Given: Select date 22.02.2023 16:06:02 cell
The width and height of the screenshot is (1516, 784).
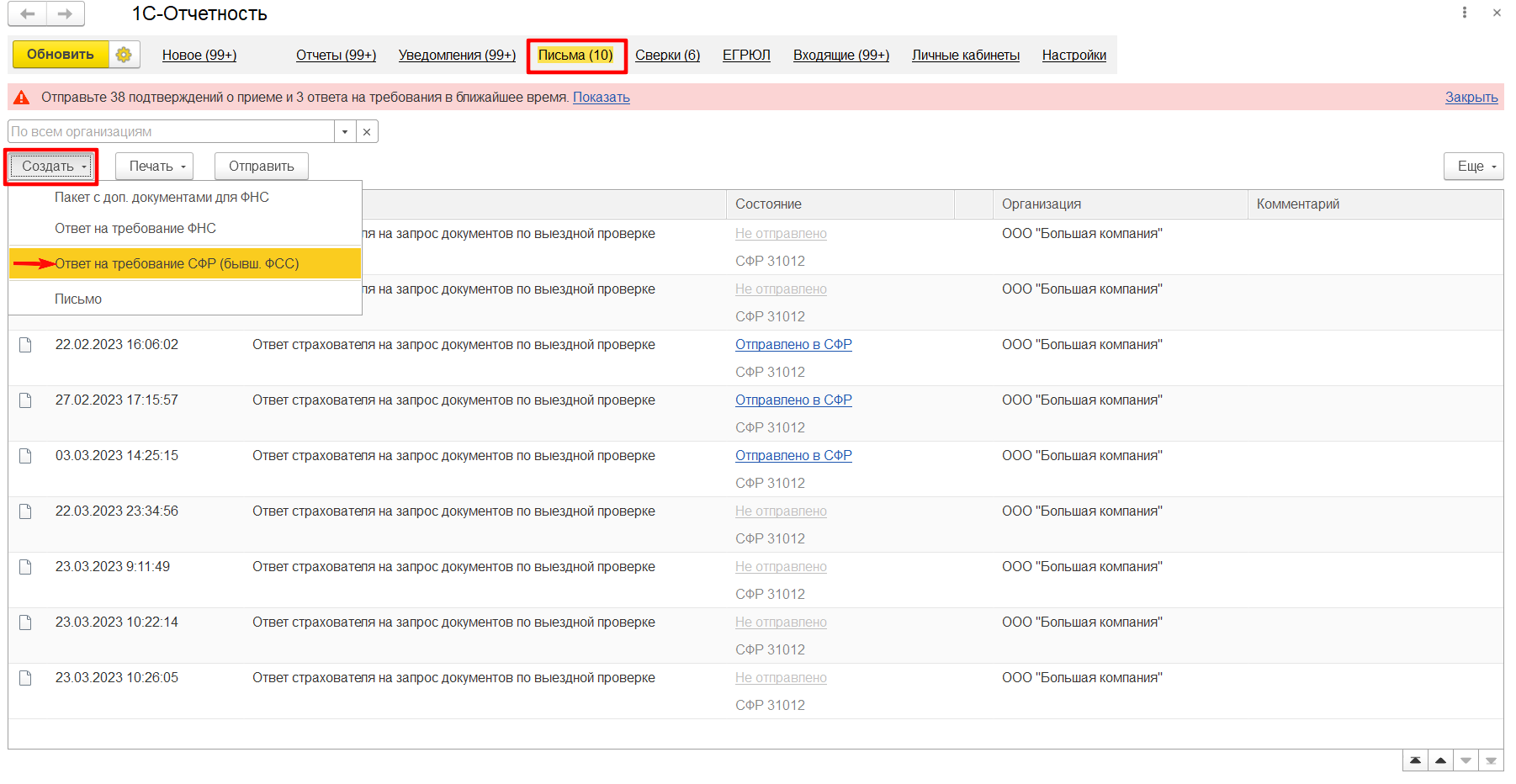Looking at the screenshot, I should tap(117, 345).
